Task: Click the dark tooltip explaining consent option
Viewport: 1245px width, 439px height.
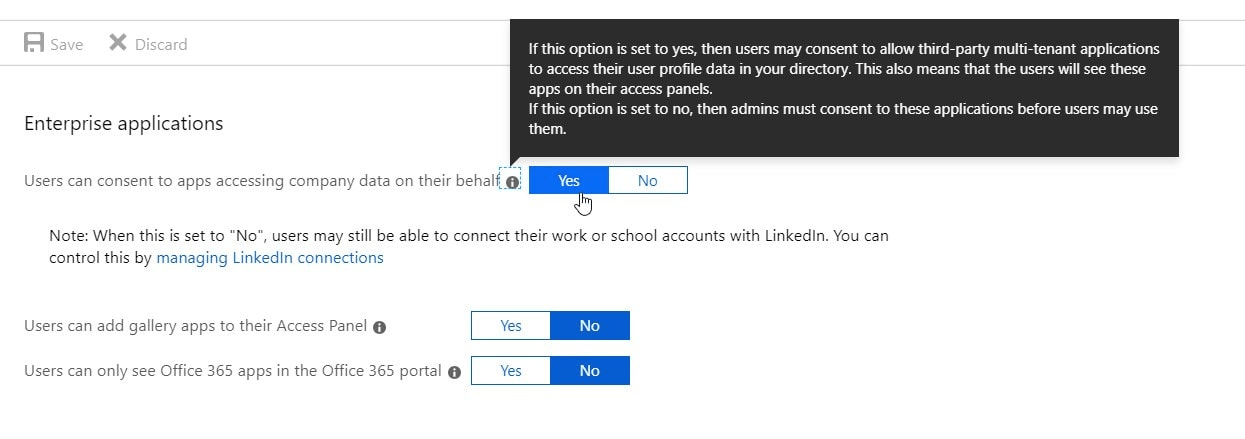Action: (x=843, y=88)
